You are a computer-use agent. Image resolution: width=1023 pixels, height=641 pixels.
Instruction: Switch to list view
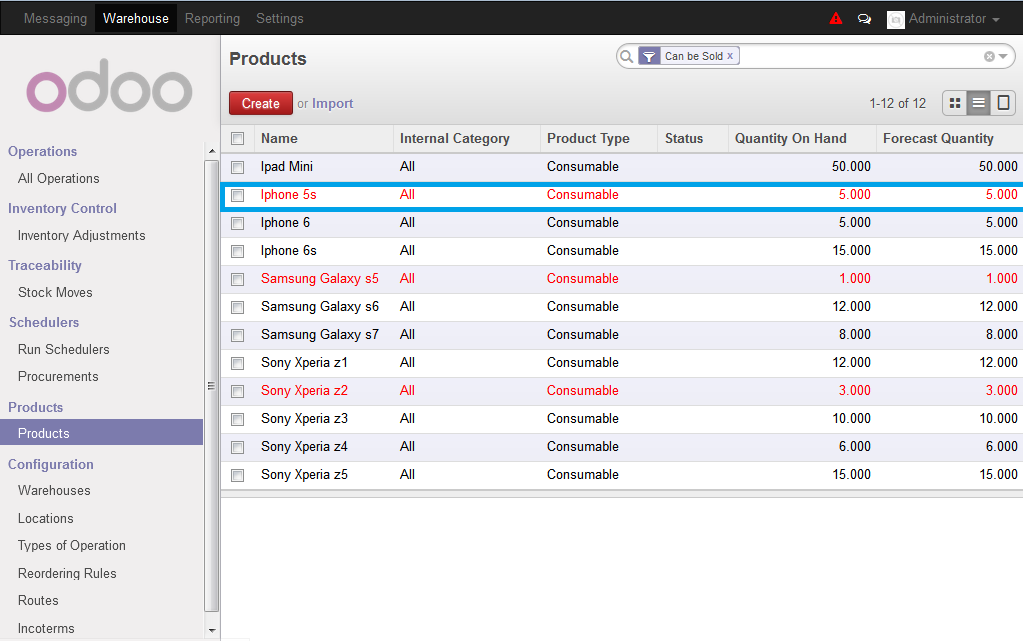(979, 103)
